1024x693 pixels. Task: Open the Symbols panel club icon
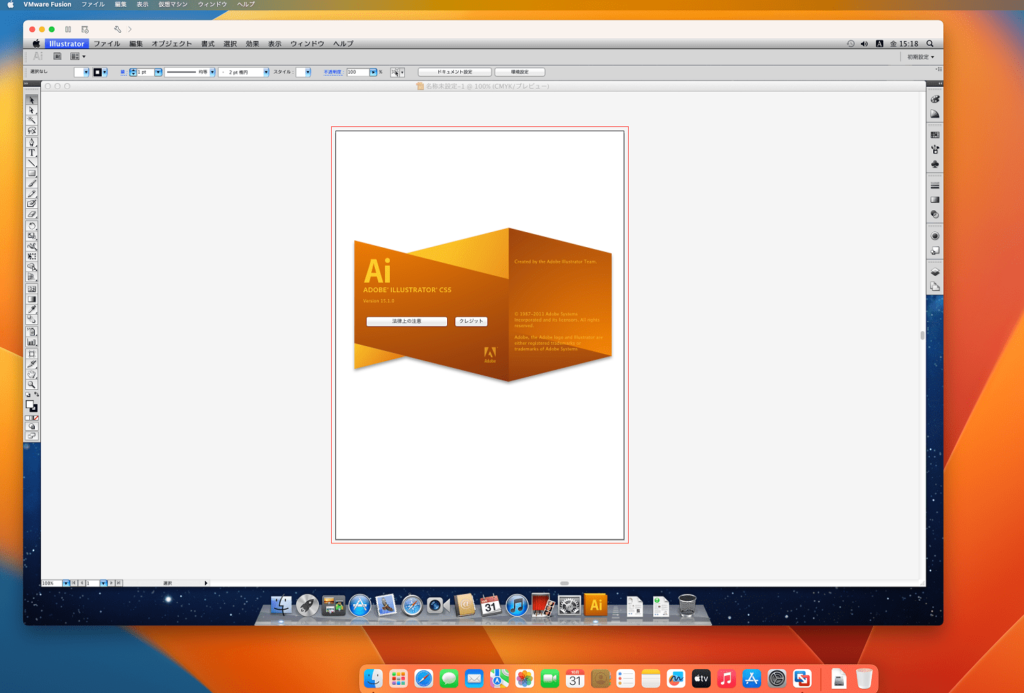pos(935,164)
